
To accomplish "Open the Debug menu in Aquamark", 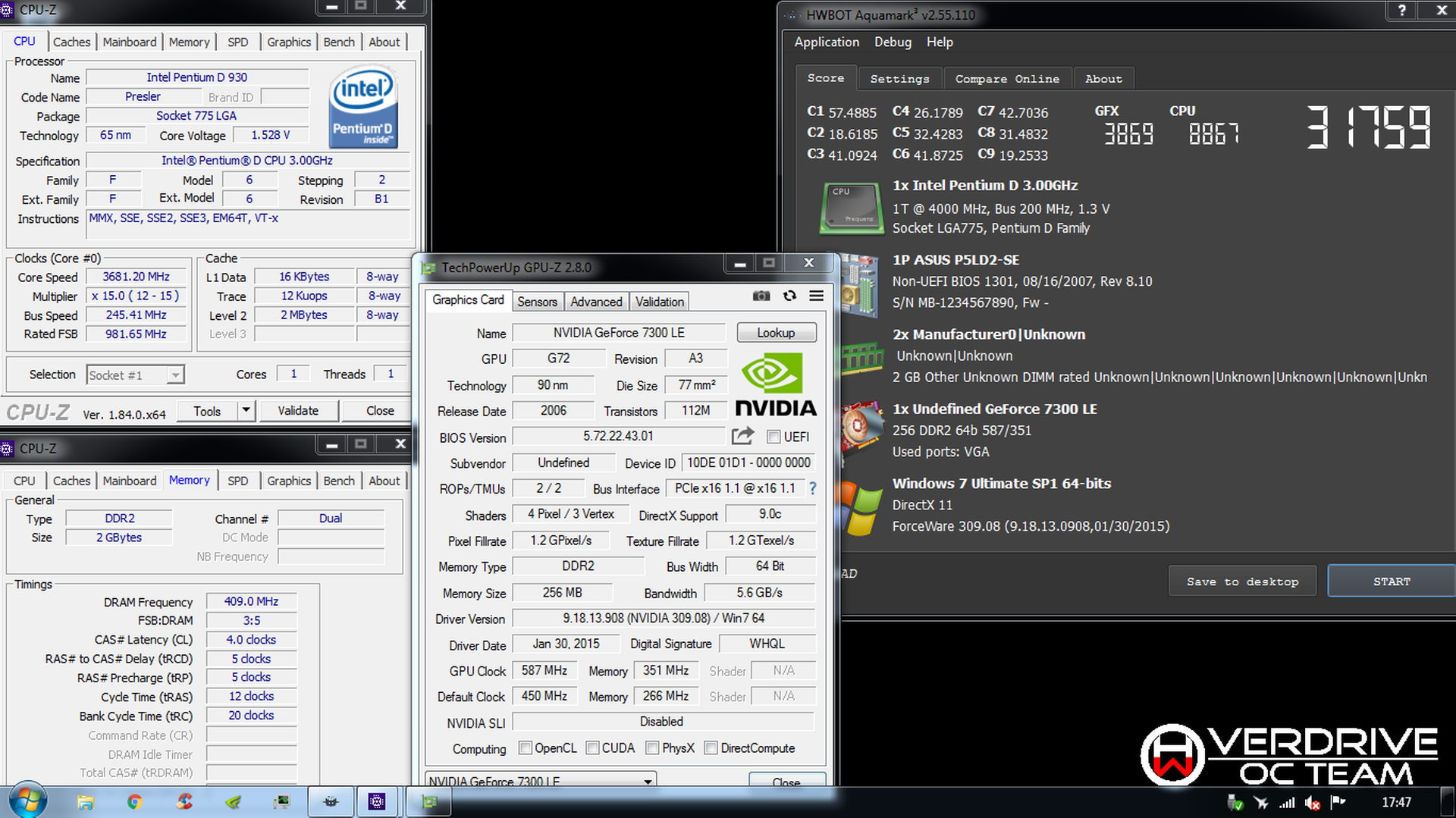I will point(893,42).
